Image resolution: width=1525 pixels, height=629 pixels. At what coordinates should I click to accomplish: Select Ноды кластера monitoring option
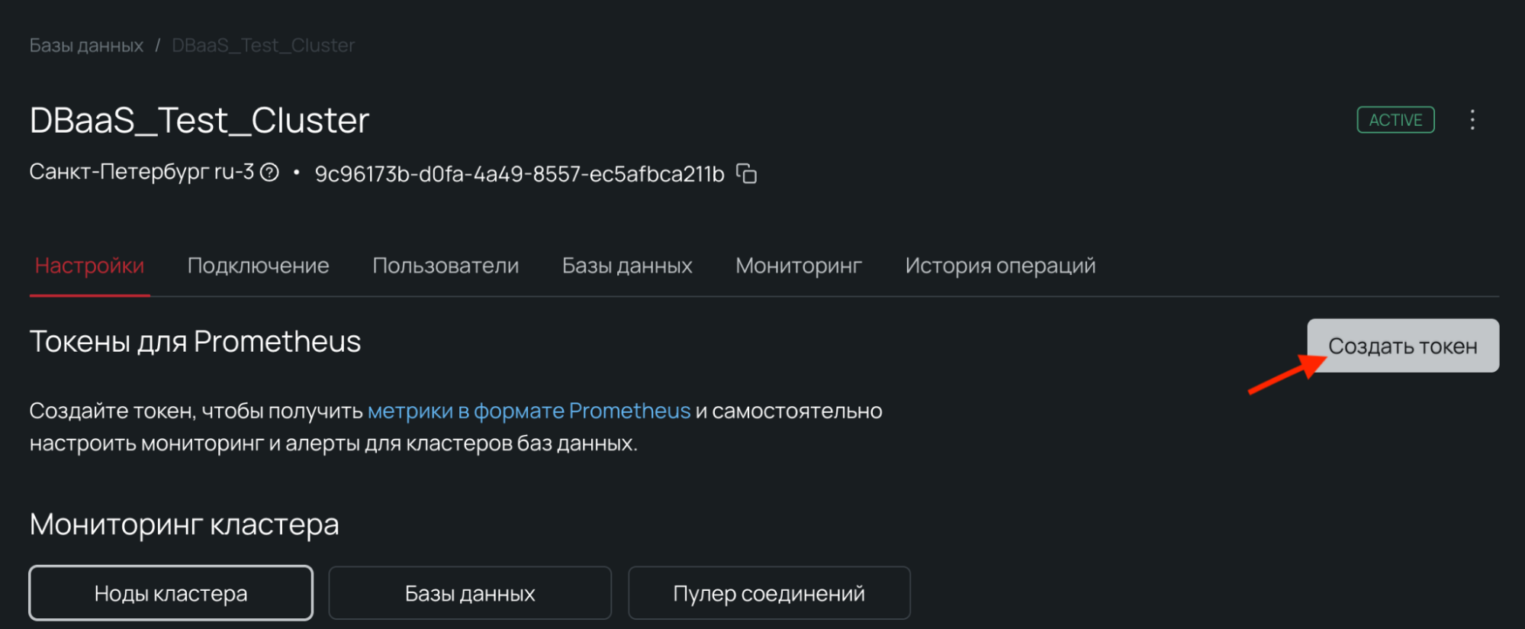coord(171,593)
